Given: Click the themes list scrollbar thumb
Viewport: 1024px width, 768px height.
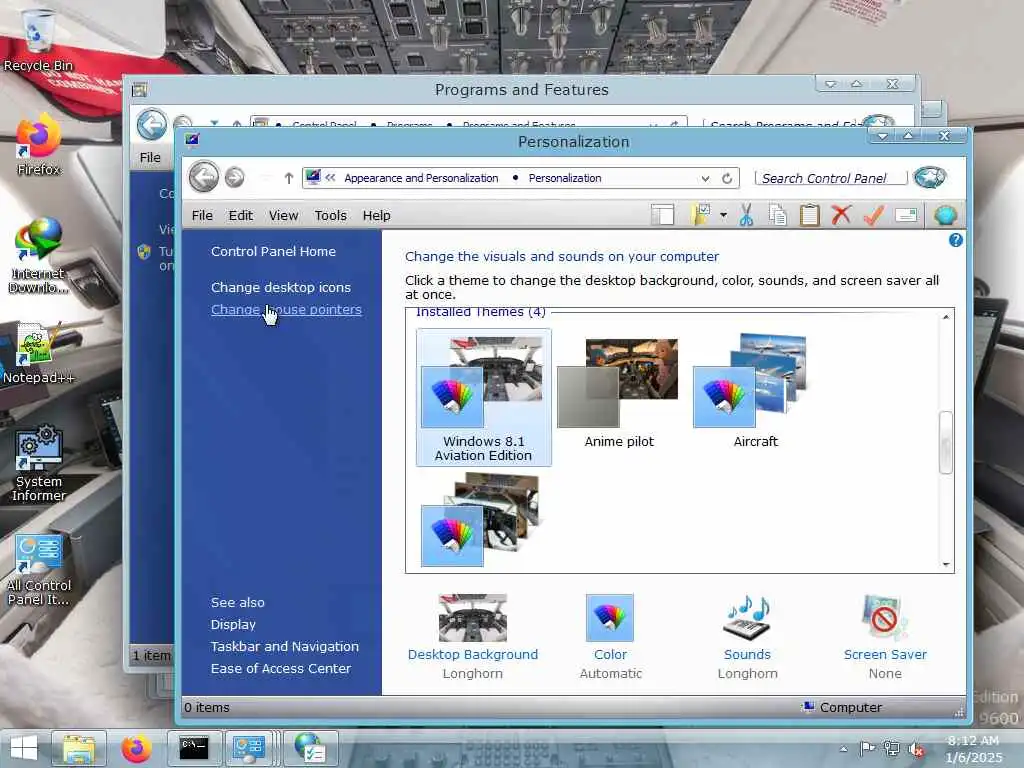Looking at the screenshot, I should [946, 442].
